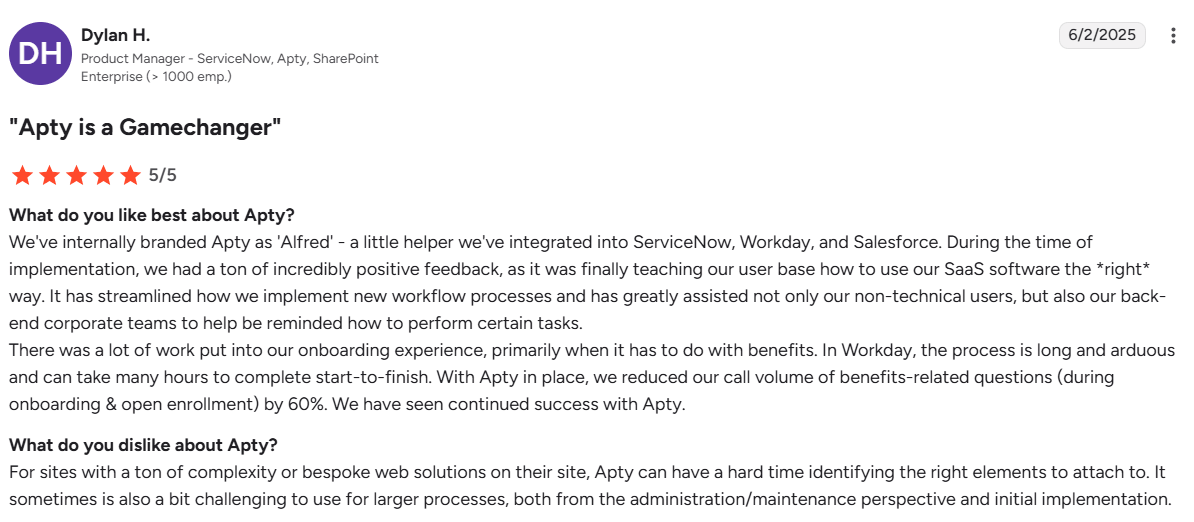Click the fifth rating star
This screenshot has width=1194, height=522.
(x=130, y=176)
